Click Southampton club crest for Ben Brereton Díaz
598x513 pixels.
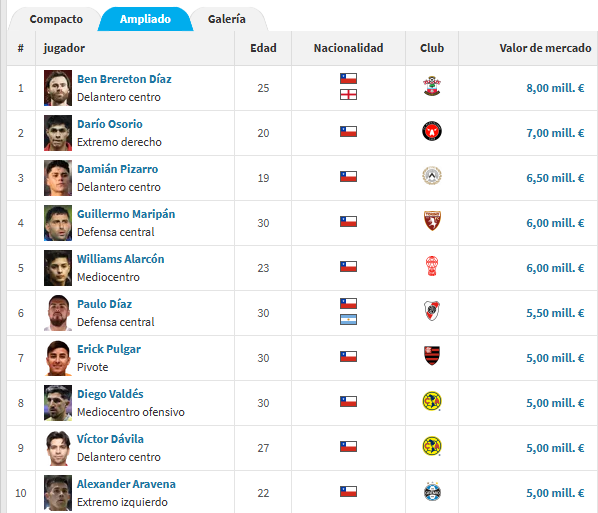432,86
